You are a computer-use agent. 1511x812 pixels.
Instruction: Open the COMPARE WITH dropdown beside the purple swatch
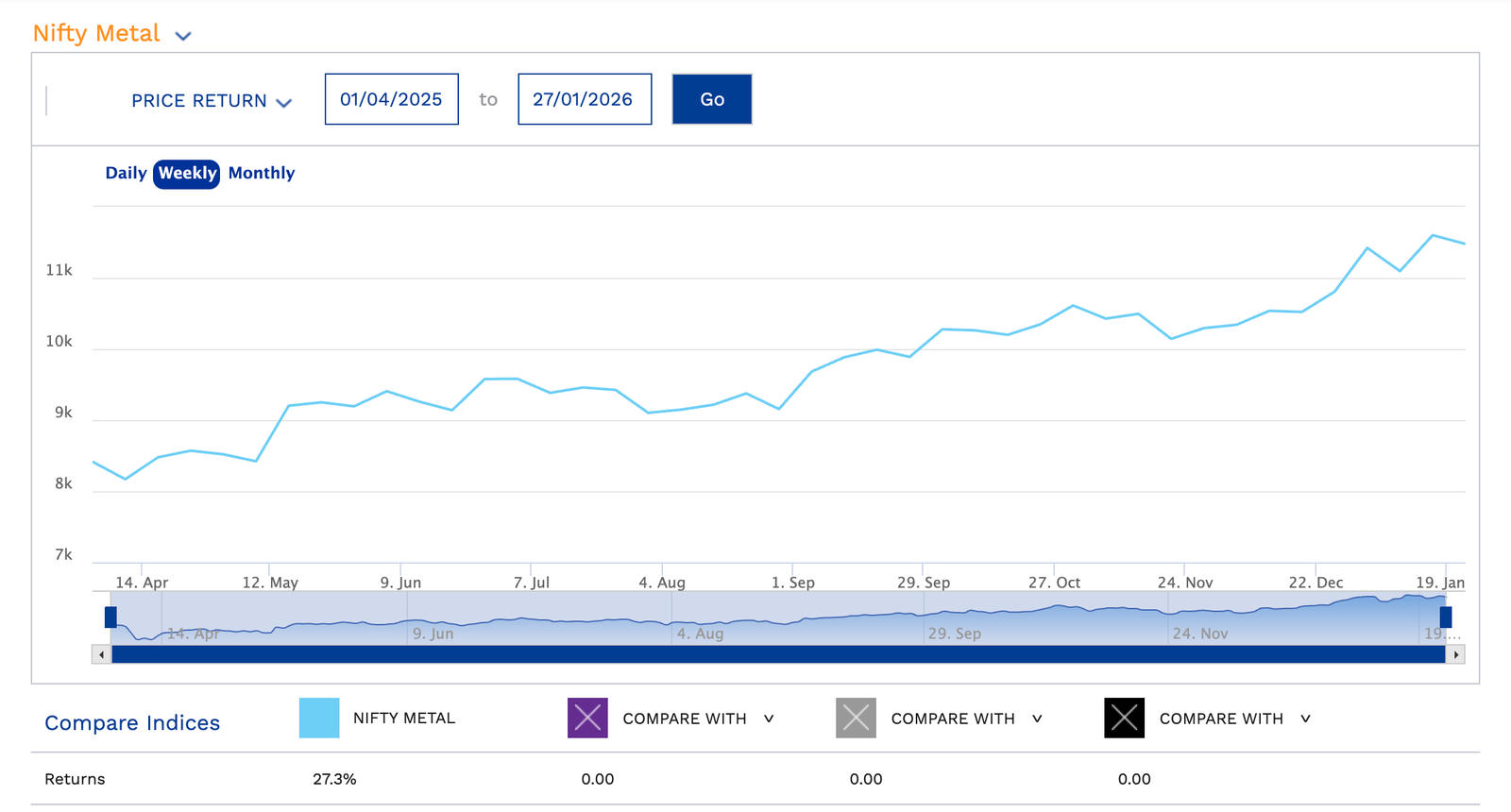pos(699,719)
